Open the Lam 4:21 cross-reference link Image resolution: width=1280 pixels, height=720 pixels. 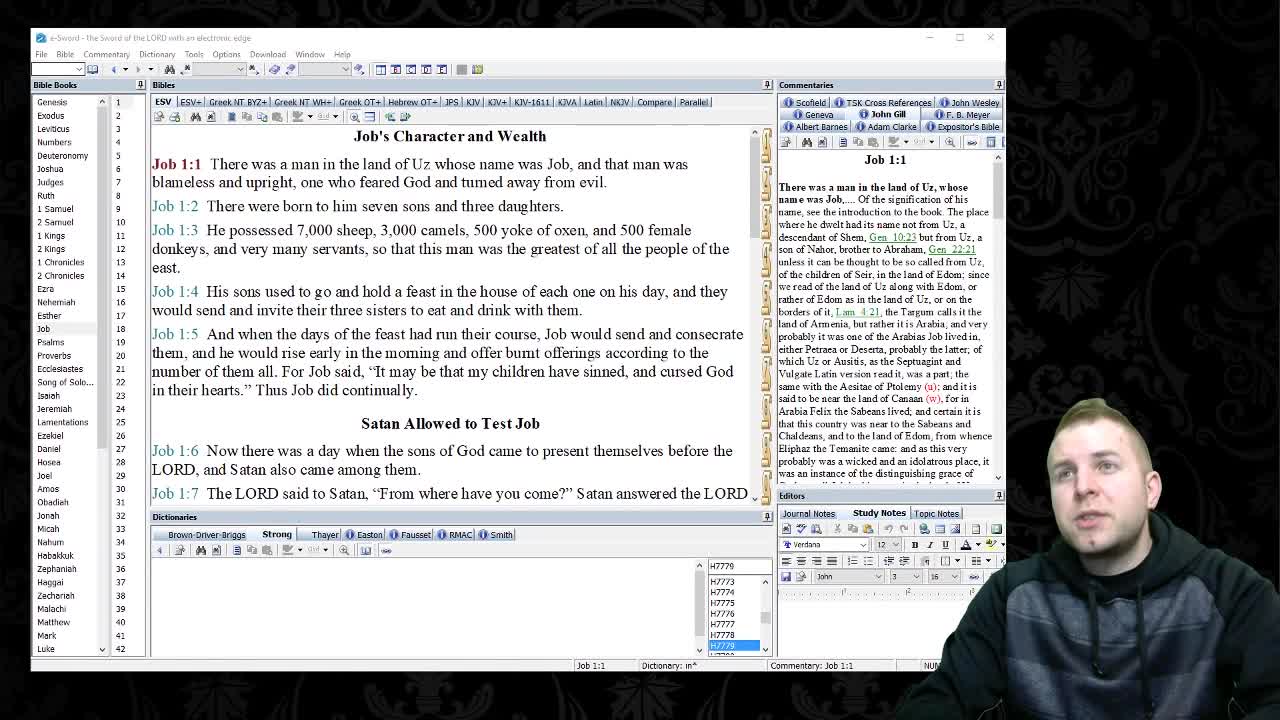[x=858, y=312]
